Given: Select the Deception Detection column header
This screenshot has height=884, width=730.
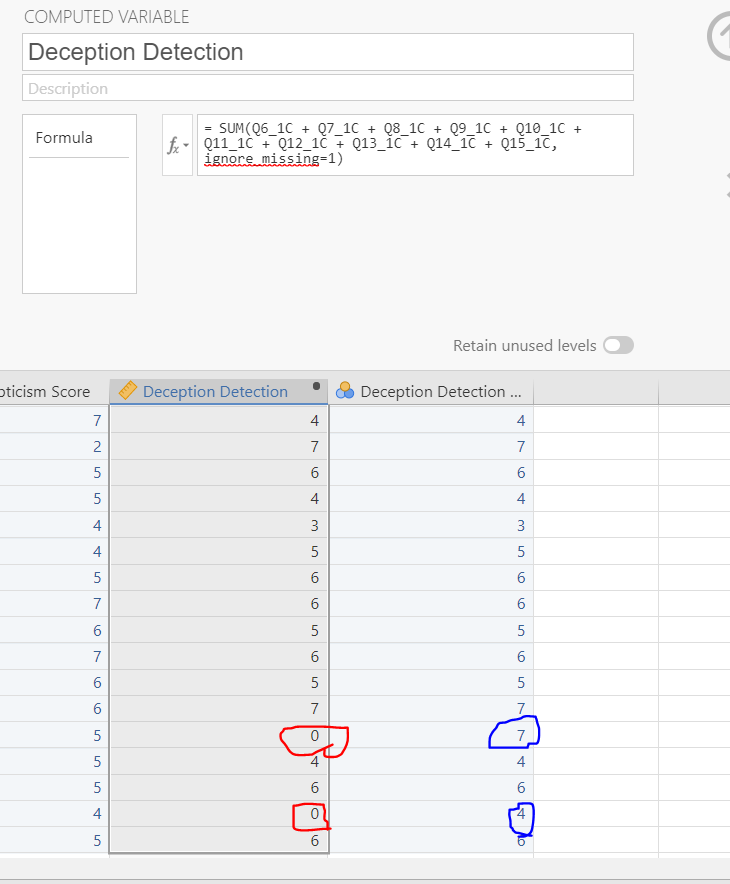Looking at the screenshot, I should 219,391.
